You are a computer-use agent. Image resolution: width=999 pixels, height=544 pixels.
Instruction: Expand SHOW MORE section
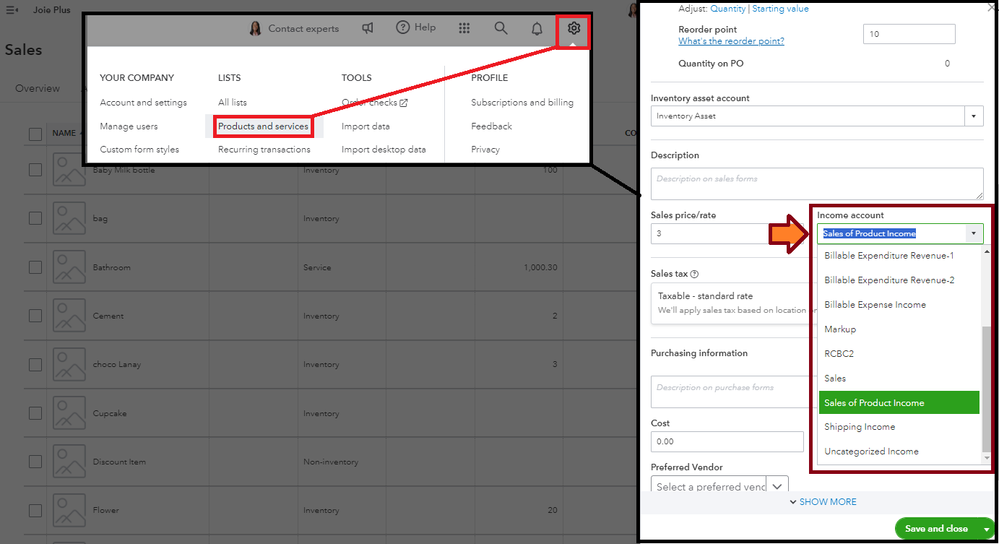tap(823, 502)
